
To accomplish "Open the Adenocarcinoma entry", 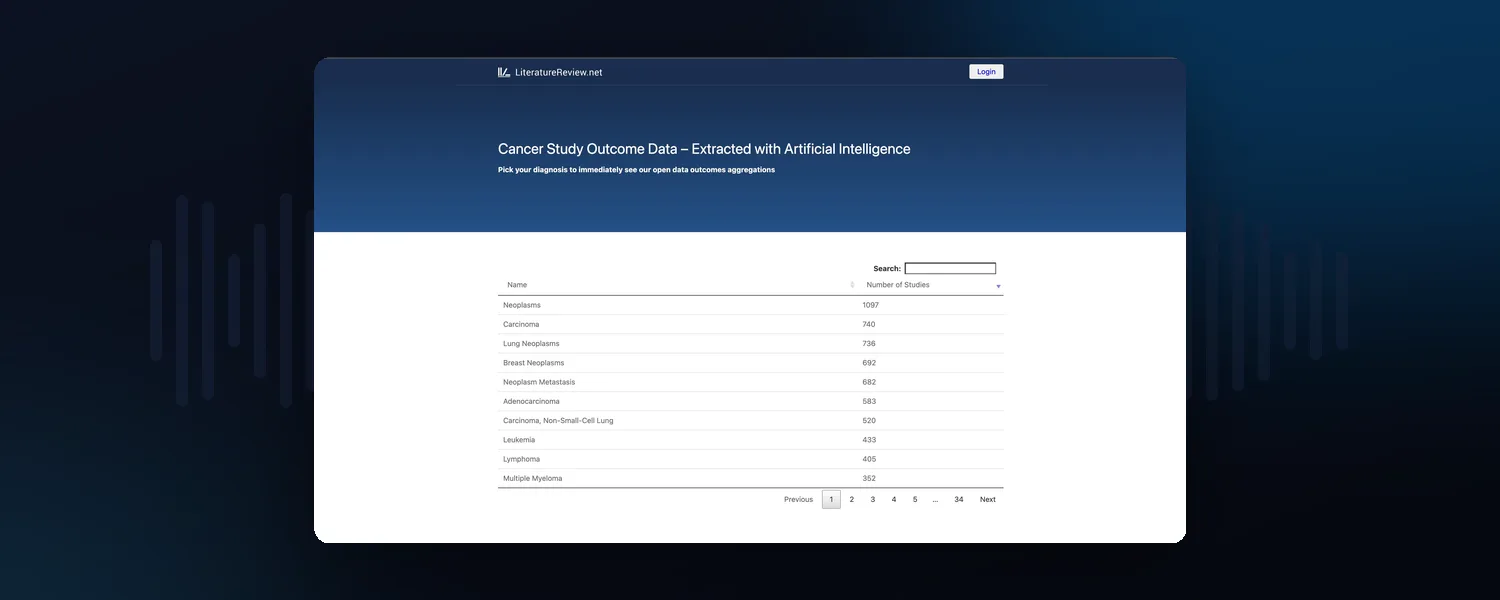I will click(x=751, y=401).
